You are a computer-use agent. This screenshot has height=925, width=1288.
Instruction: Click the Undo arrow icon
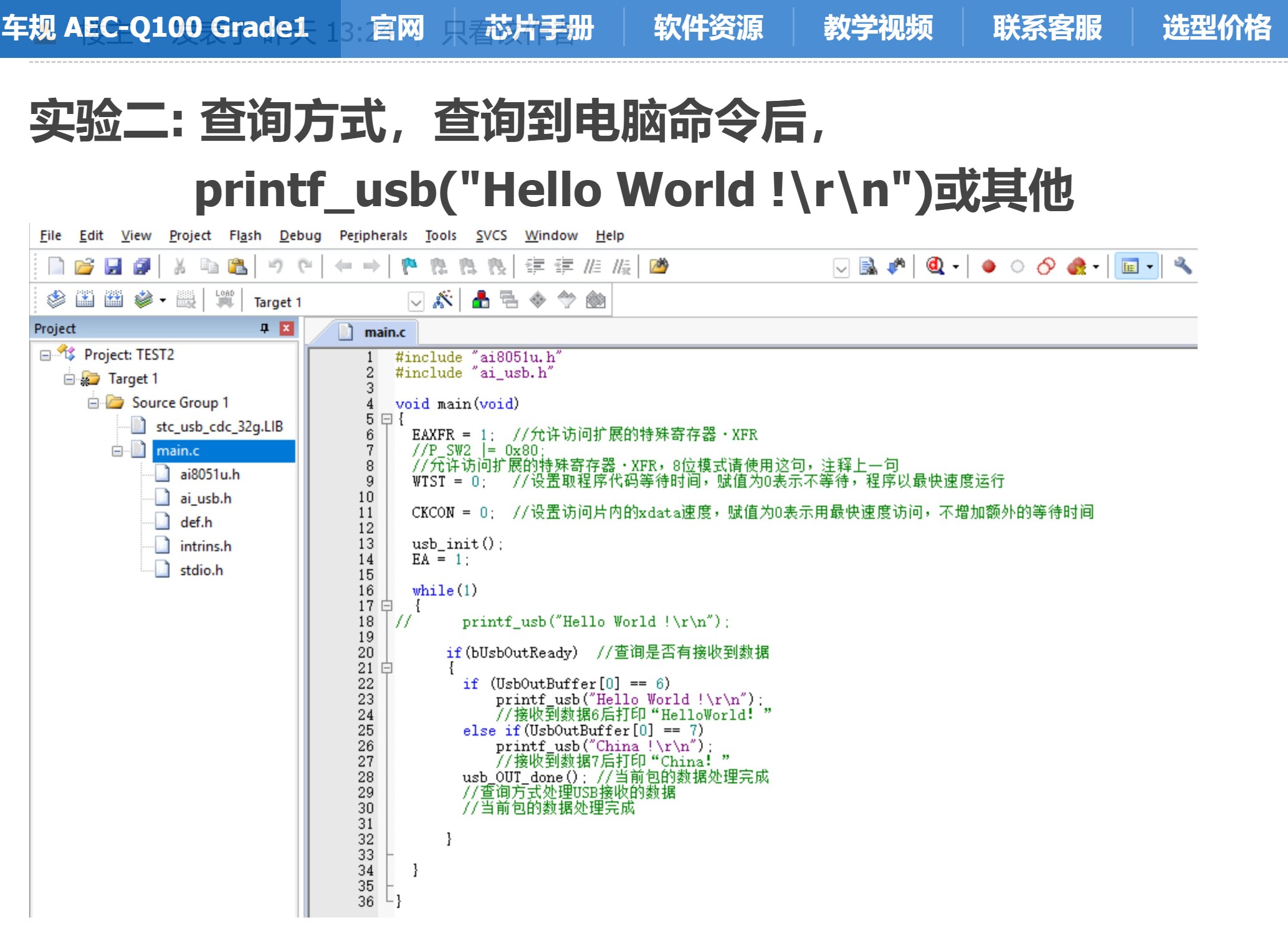(x=275, y=267)
